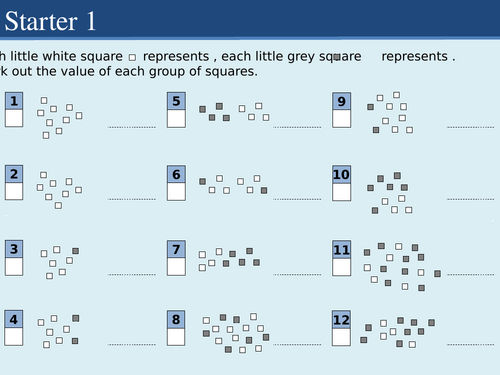Screen dimensions: 500x375
Task: Select the answer box under question 5
Action: (x=176, y=119)
